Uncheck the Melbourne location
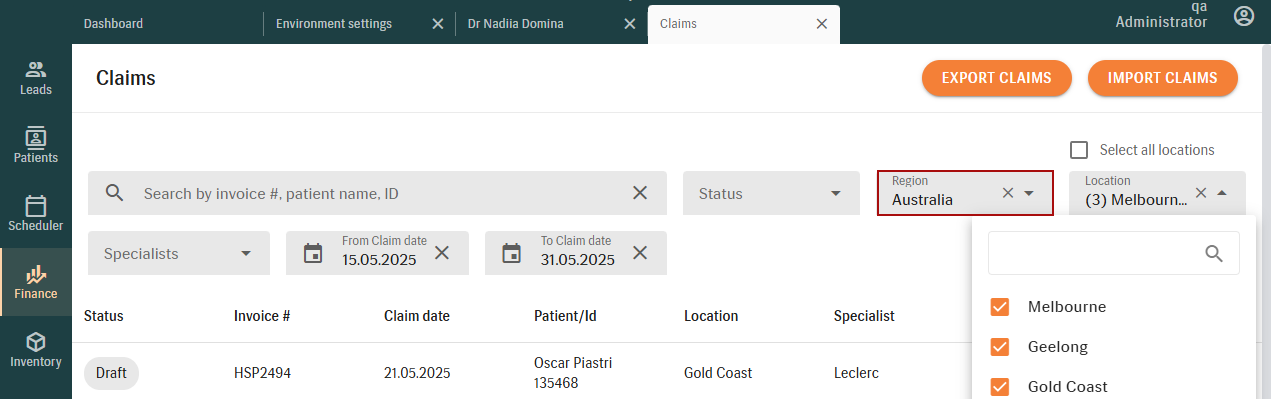The image size is (1271, 399). coord(999,307)
